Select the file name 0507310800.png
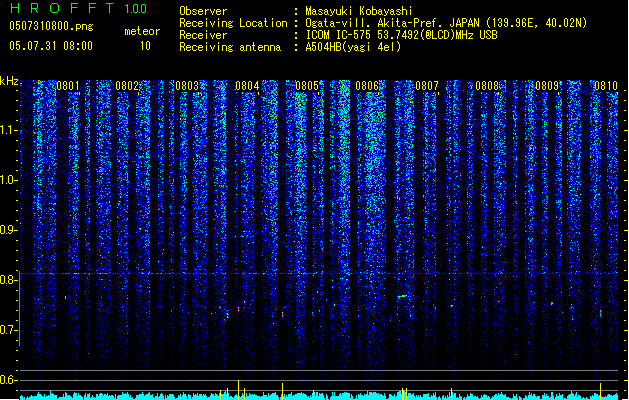Screen dimensions: 629x400 pos(51,27)
